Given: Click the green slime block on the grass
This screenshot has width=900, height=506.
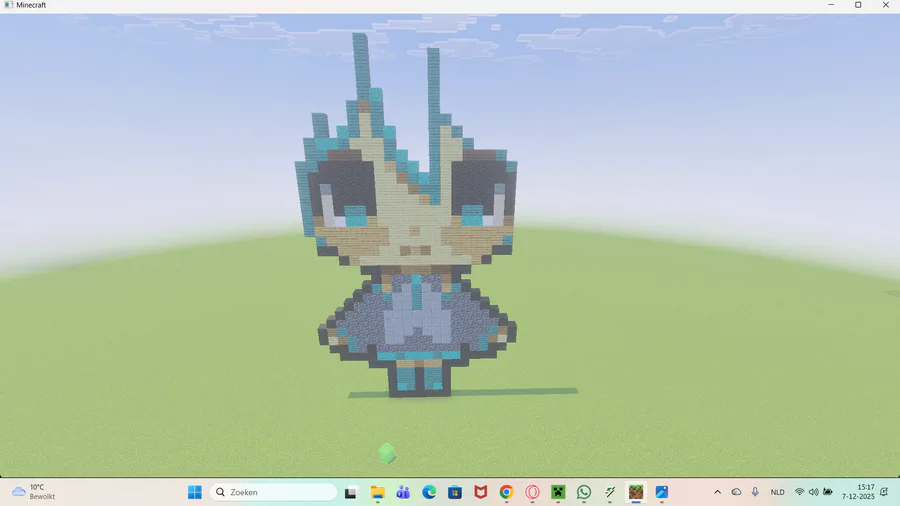Looking at the screenshot, I should coord(387,453).
